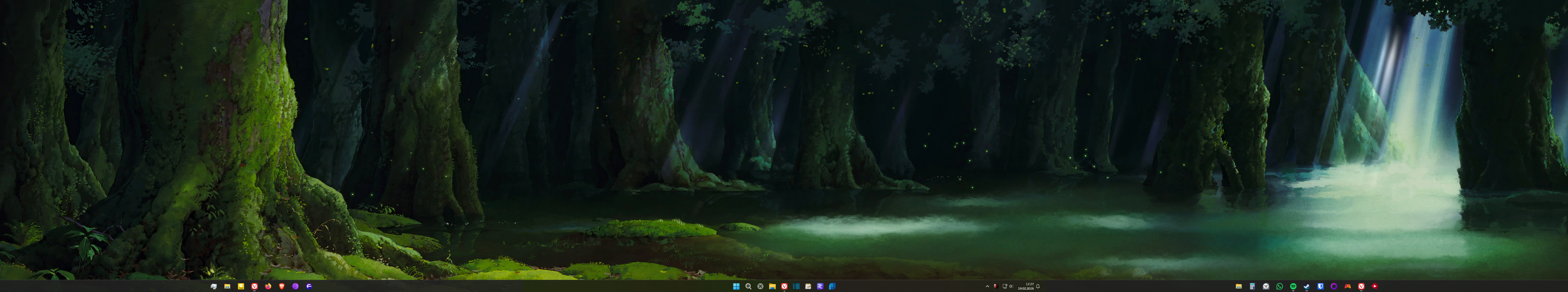Open the notifications bell
1568x292 pixels.
pos(1038,286)
